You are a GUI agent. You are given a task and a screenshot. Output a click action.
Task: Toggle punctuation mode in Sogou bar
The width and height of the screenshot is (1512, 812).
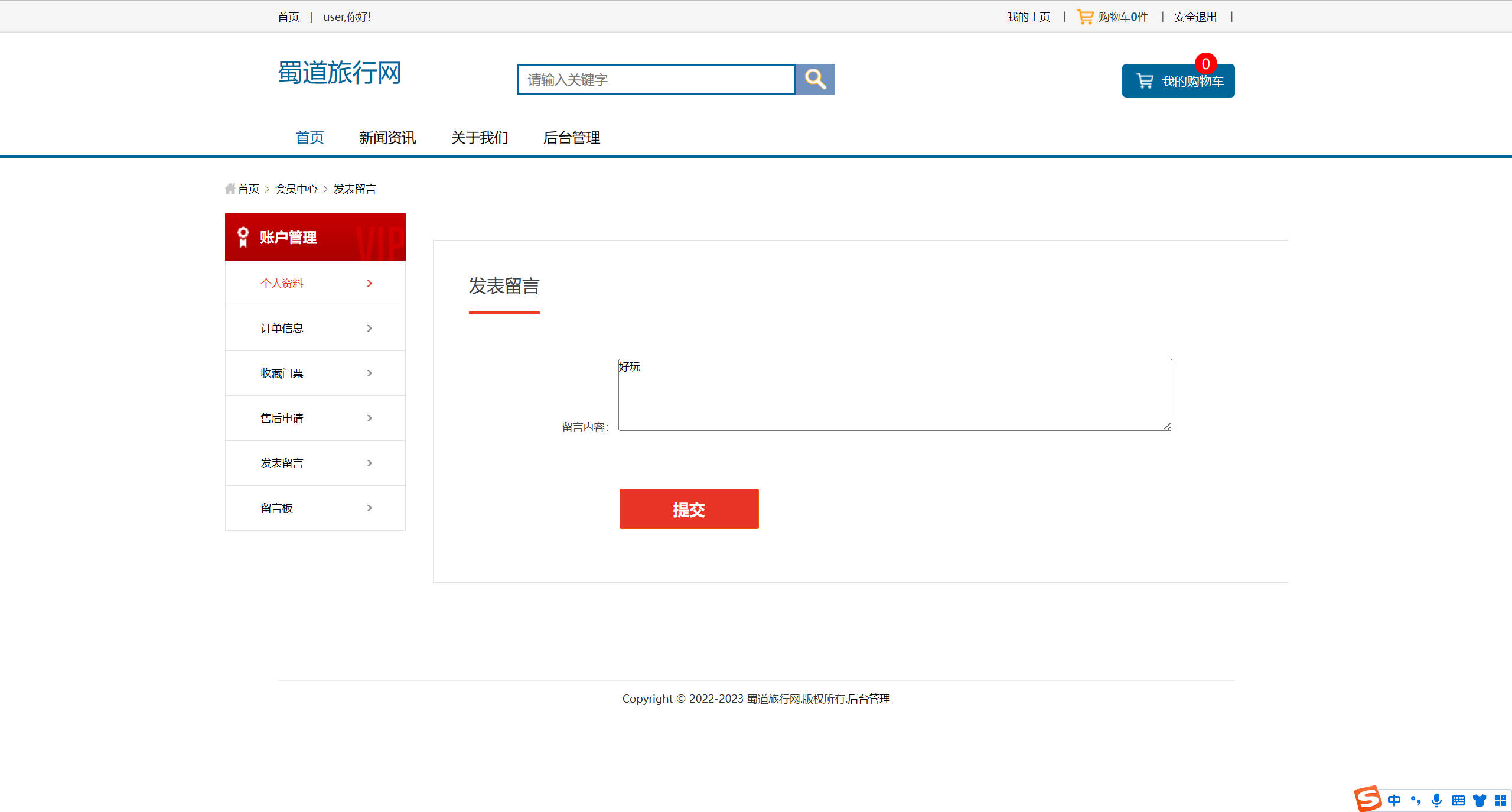1416,800
